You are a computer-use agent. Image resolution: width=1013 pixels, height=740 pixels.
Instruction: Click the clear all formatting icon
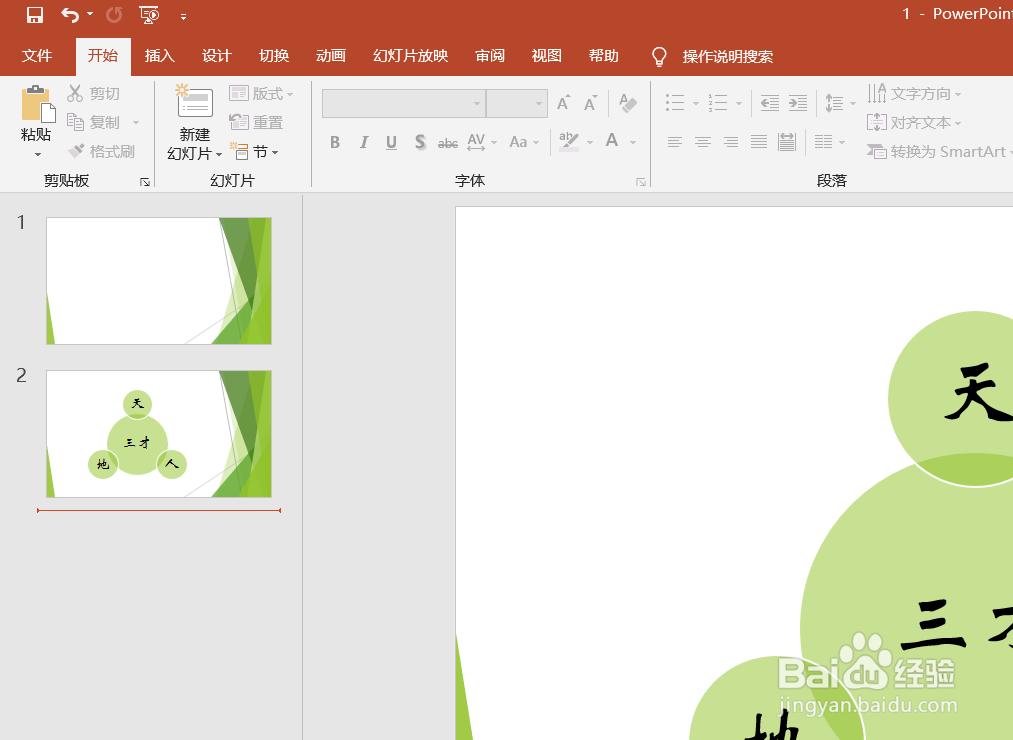[x=627, y=103]
